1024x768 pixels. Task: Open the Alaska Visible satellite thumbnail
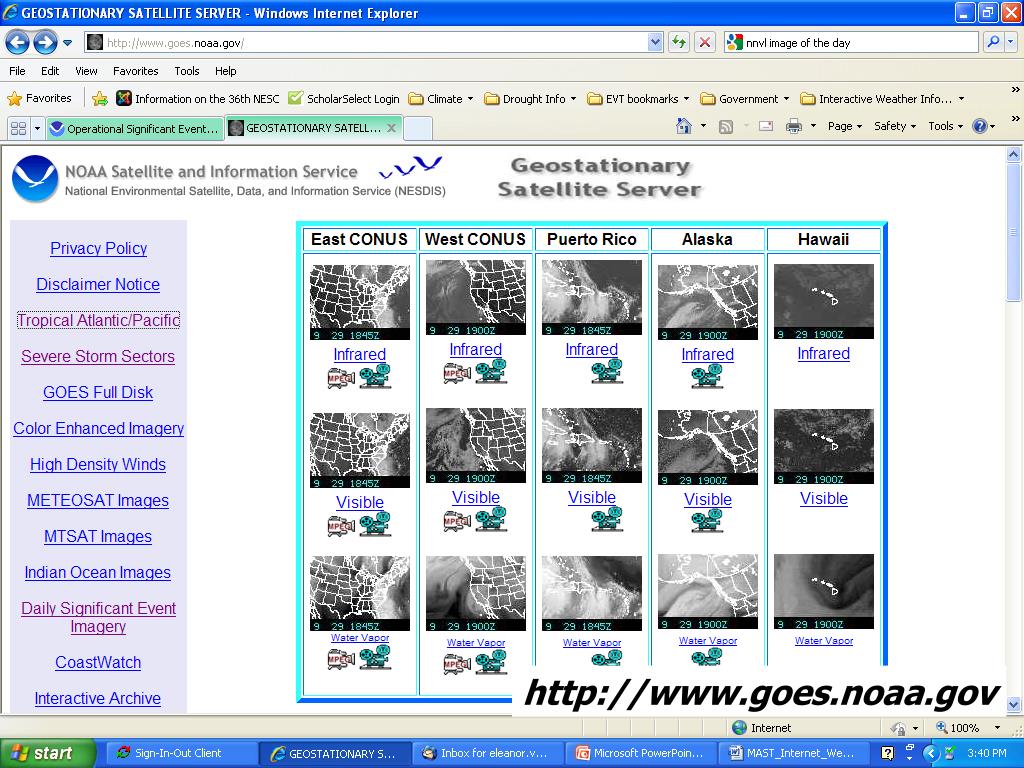708,447
